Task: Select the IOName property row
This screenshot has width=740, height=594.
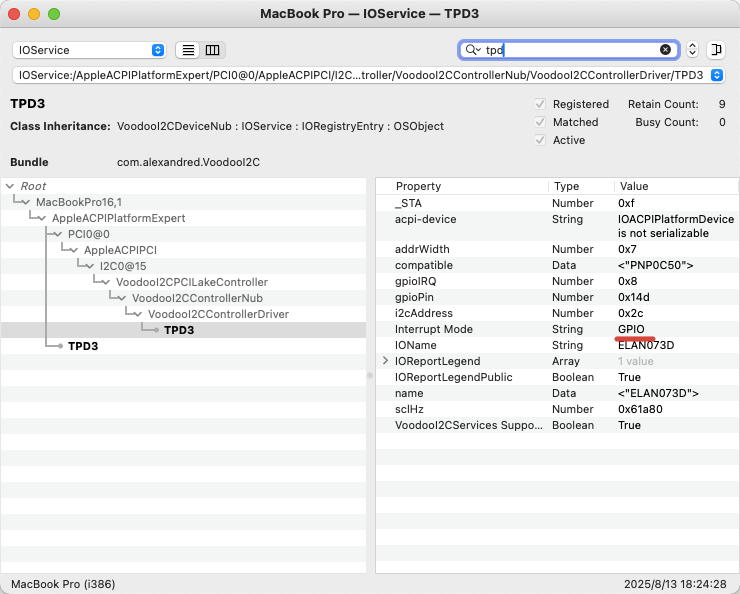Action: pyautogui.click(x=557, y=345)
